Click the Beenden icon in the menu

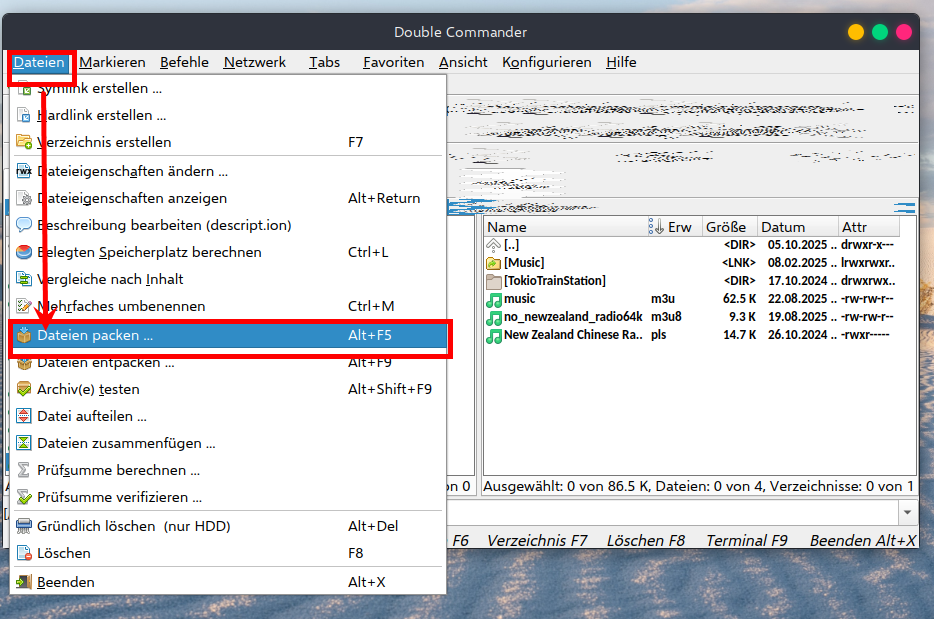24,582
